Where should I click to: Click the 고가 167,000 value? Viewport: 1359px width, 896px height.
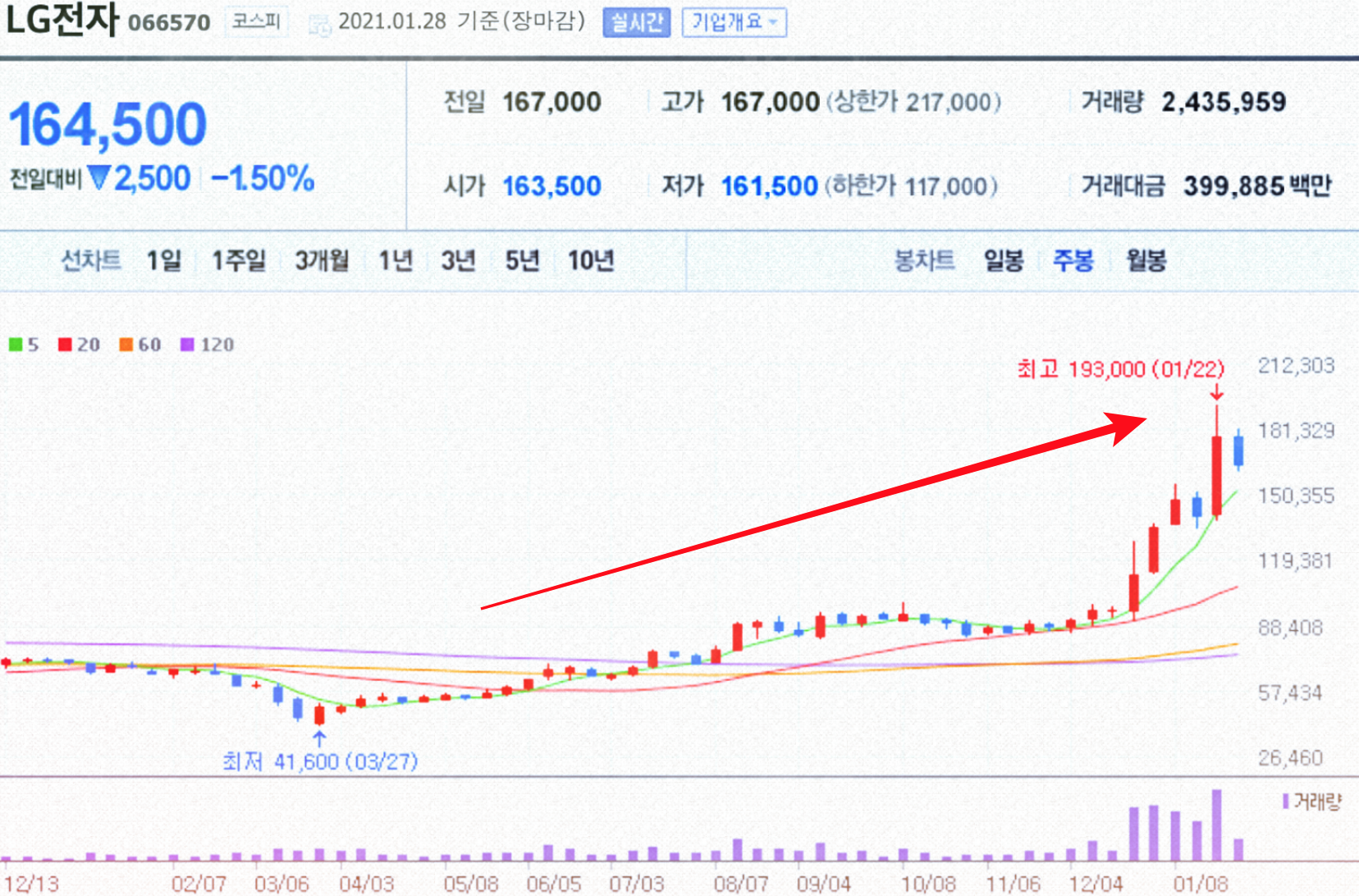point(770,103)
